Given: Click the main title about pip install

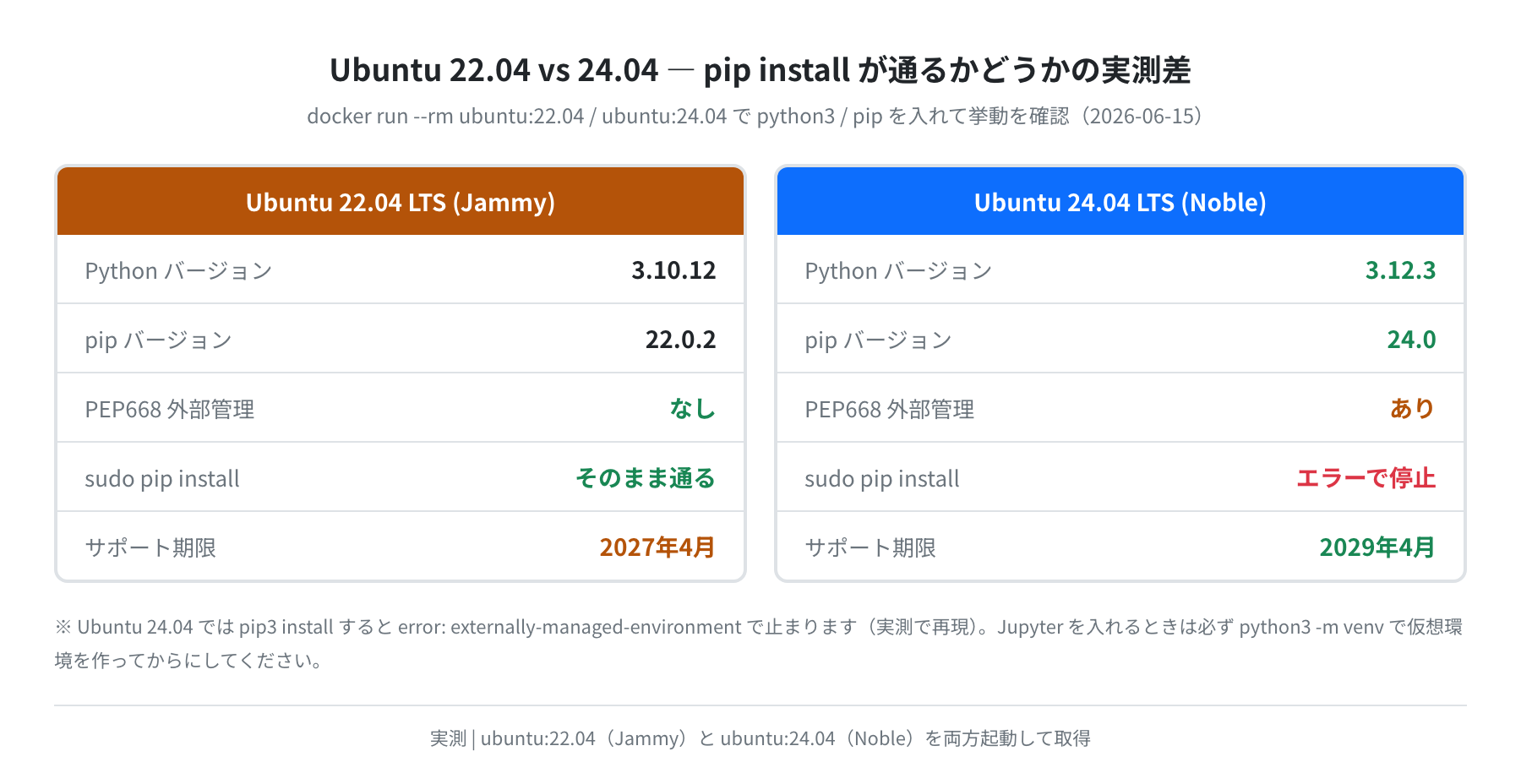Looking at the screenshot, I should tap(760, 70).
